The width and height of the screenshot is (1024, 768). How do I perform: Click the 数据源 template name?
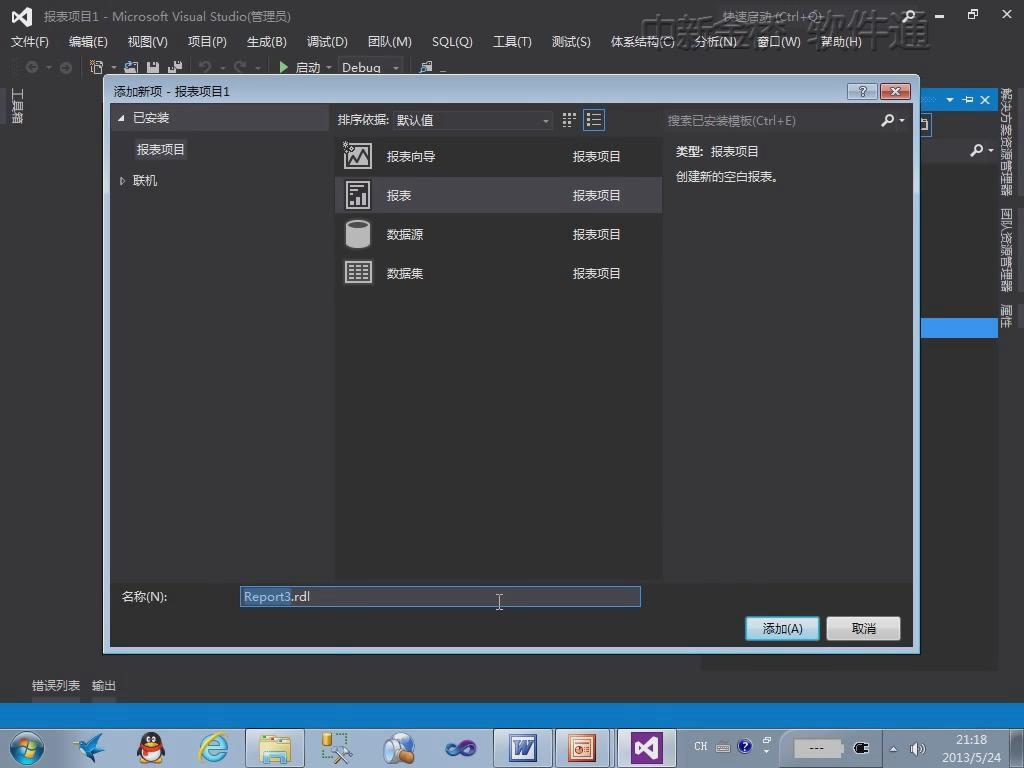pos(405,234)
